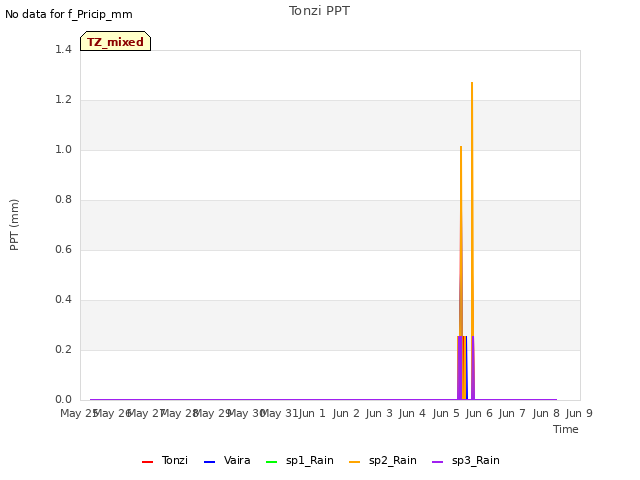Click the Jun 8 x-axis tick label
Image resolution: width=640 pixels, height=480 pixels.
click(x=546, y=413)
